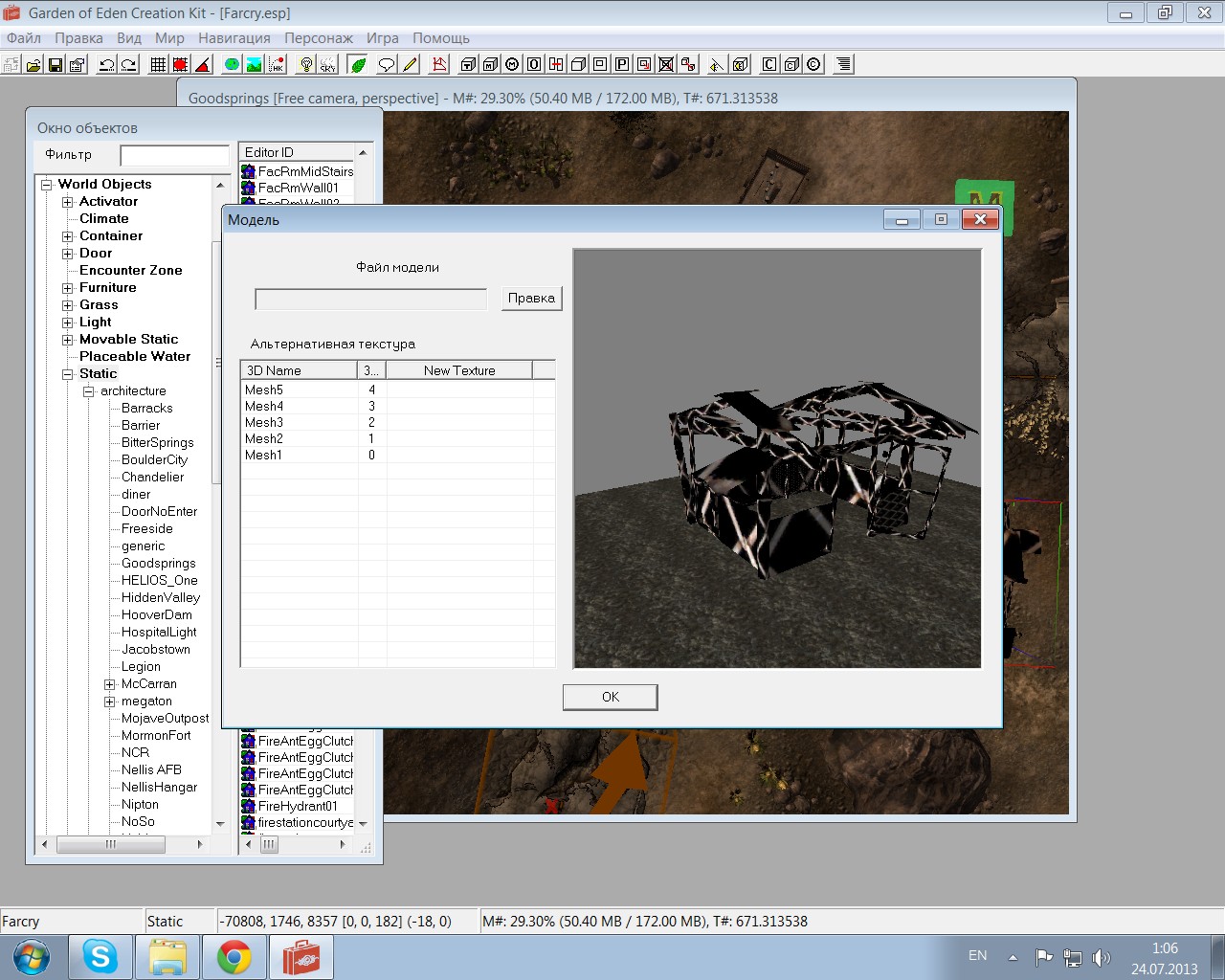The image size is (1225, 980).
Task: Collapse the World Objects tree node
Action: (46, 185)
